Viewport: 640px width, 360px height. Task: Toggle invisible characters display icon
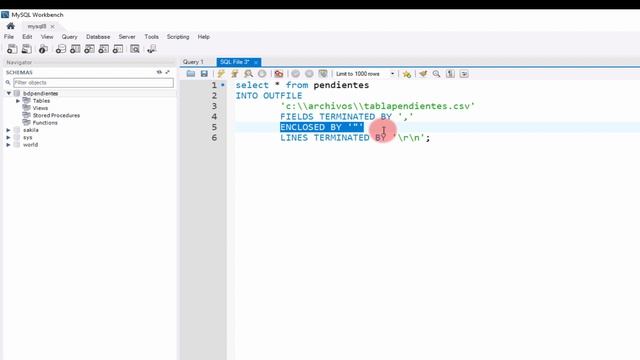(450, 74)
